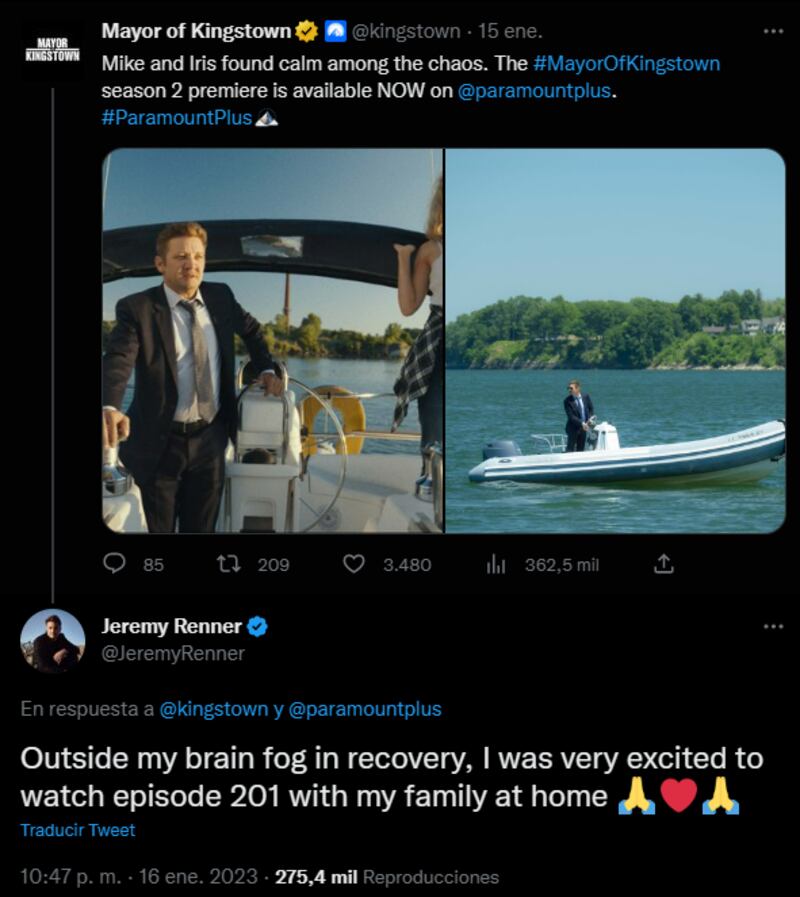Open tweet view analytics icon
This screenshot has height=897, width=800.
coord(495,565)
